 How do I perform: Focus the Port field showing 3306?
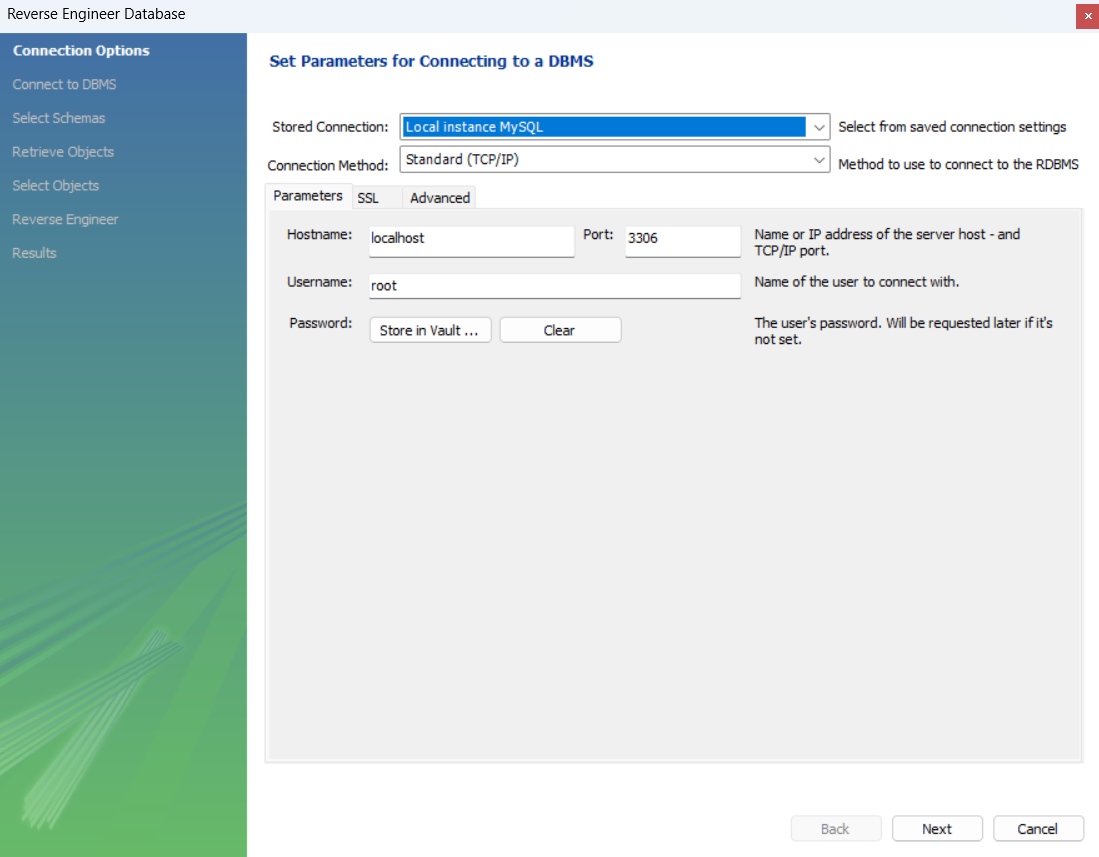coord(683,241)
